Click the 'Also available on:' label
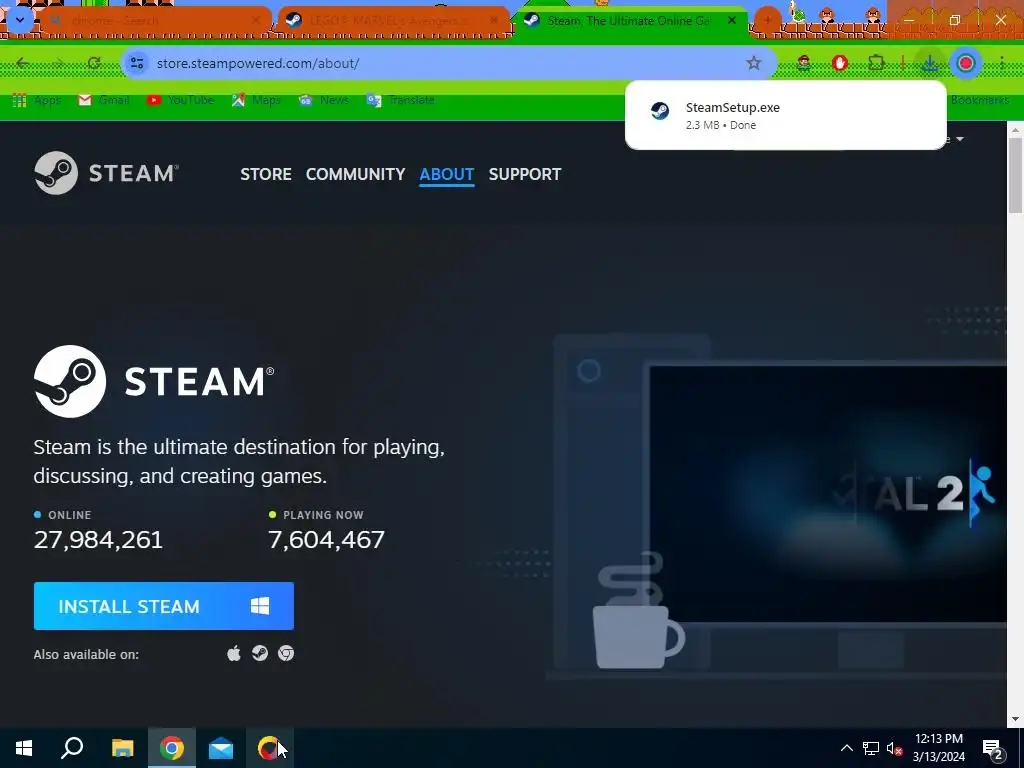Viewport: 1024px width, 768px height. click(86, 654)
